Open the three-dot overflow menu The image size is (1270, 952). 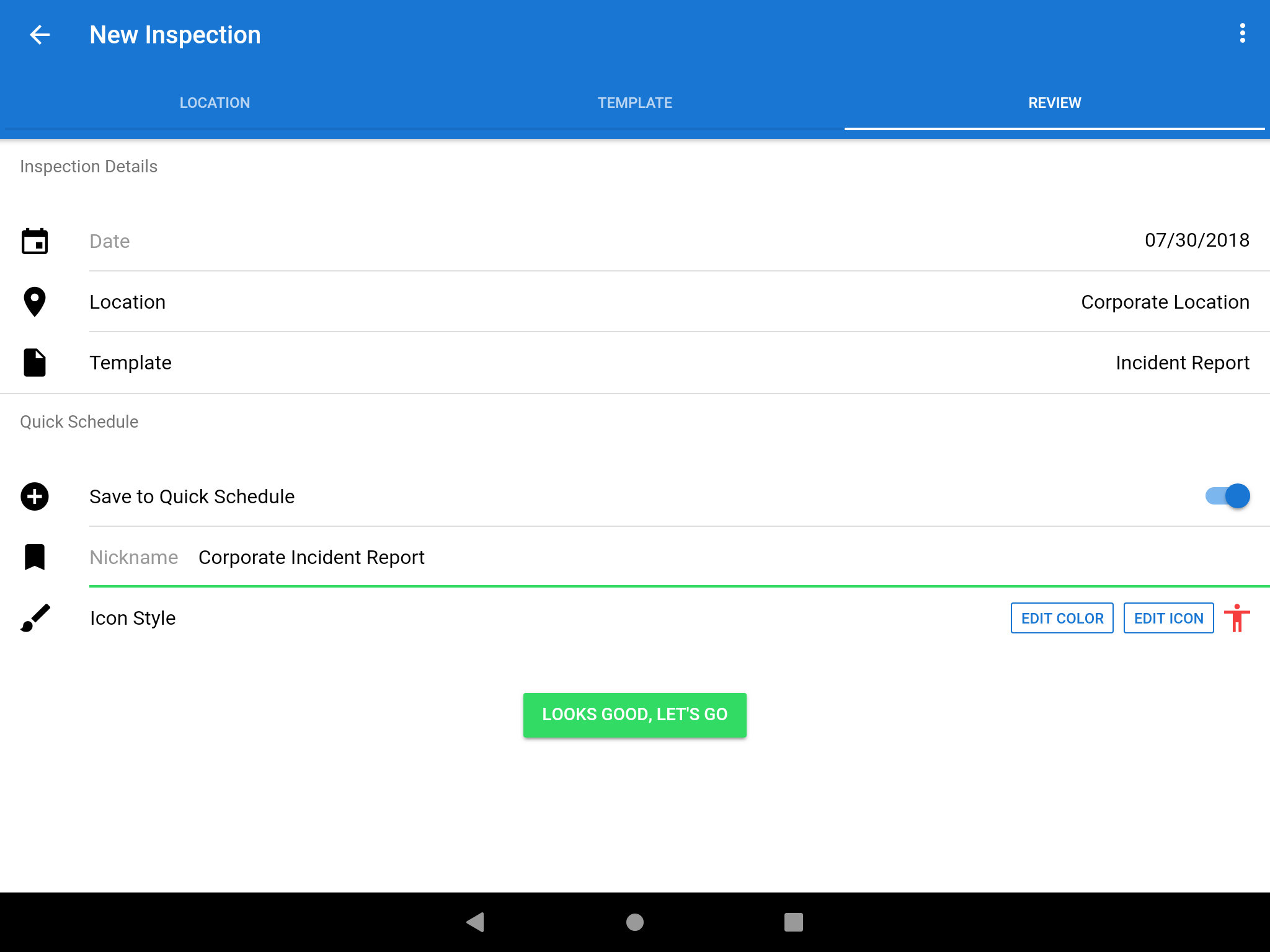coord(1242,33)
